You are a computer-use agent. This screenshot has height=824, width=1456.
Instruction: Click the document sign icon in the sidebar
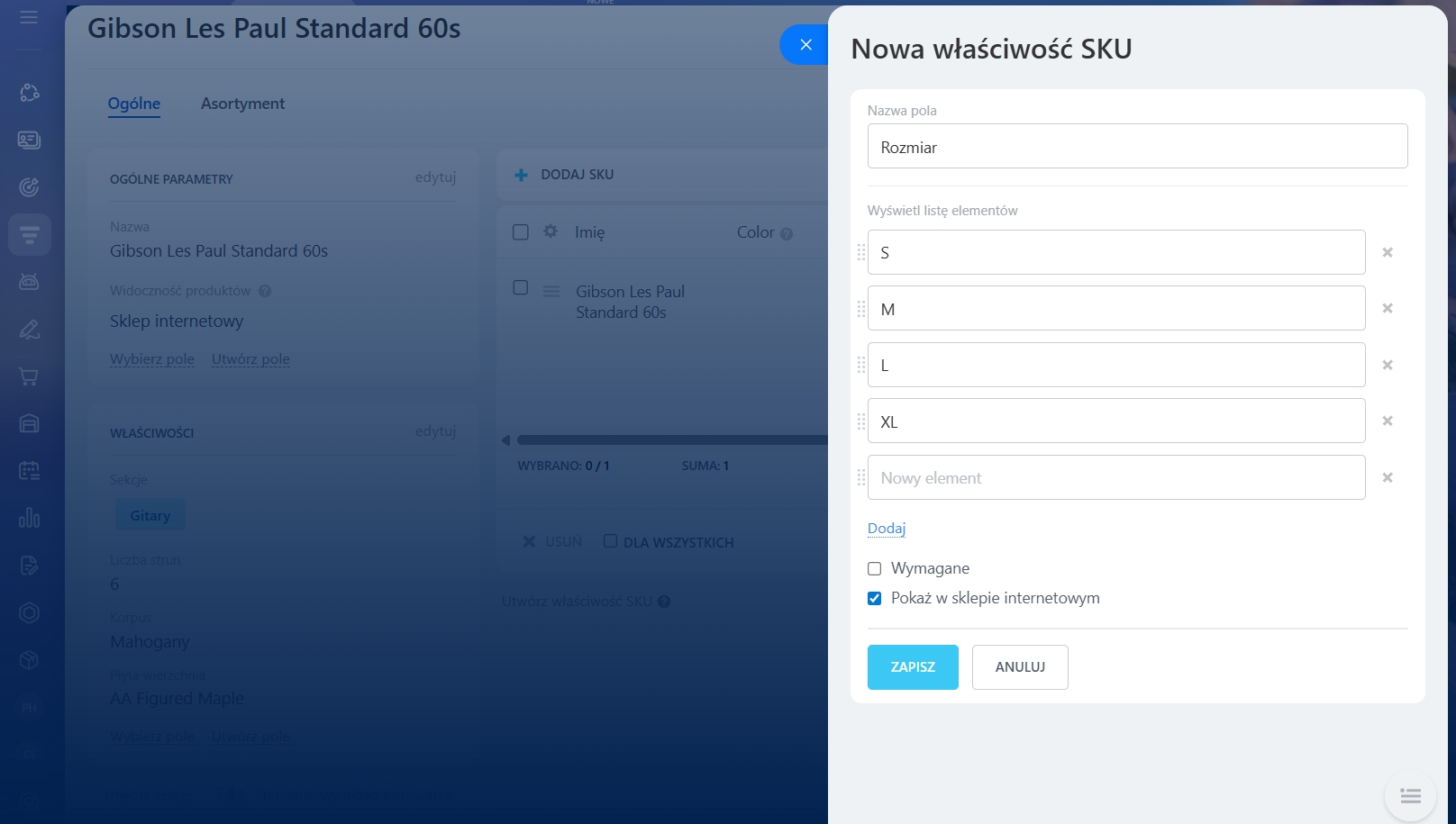point(29,566)
